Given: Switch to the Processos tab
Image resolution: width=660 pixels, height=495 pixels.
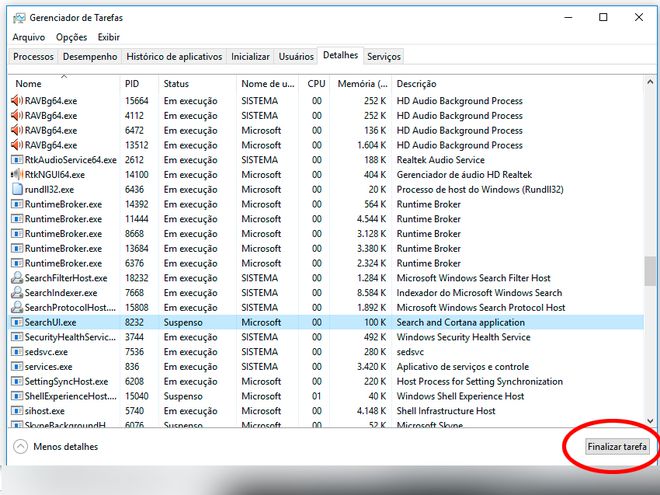Looking at the screenshot, I should point(33,56).
